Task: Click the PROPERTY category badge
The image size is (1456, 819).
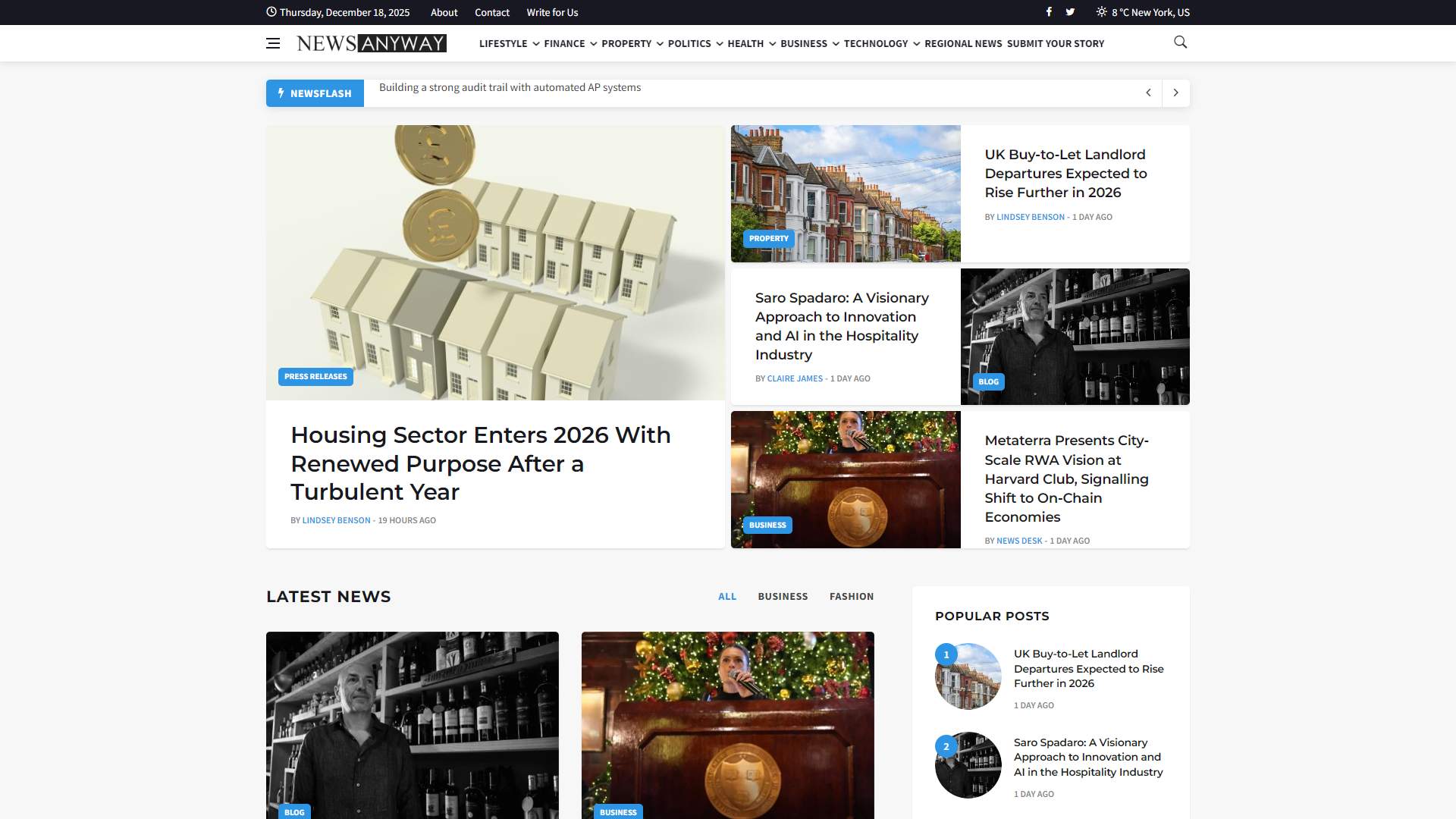Action: tap(769, 238)
